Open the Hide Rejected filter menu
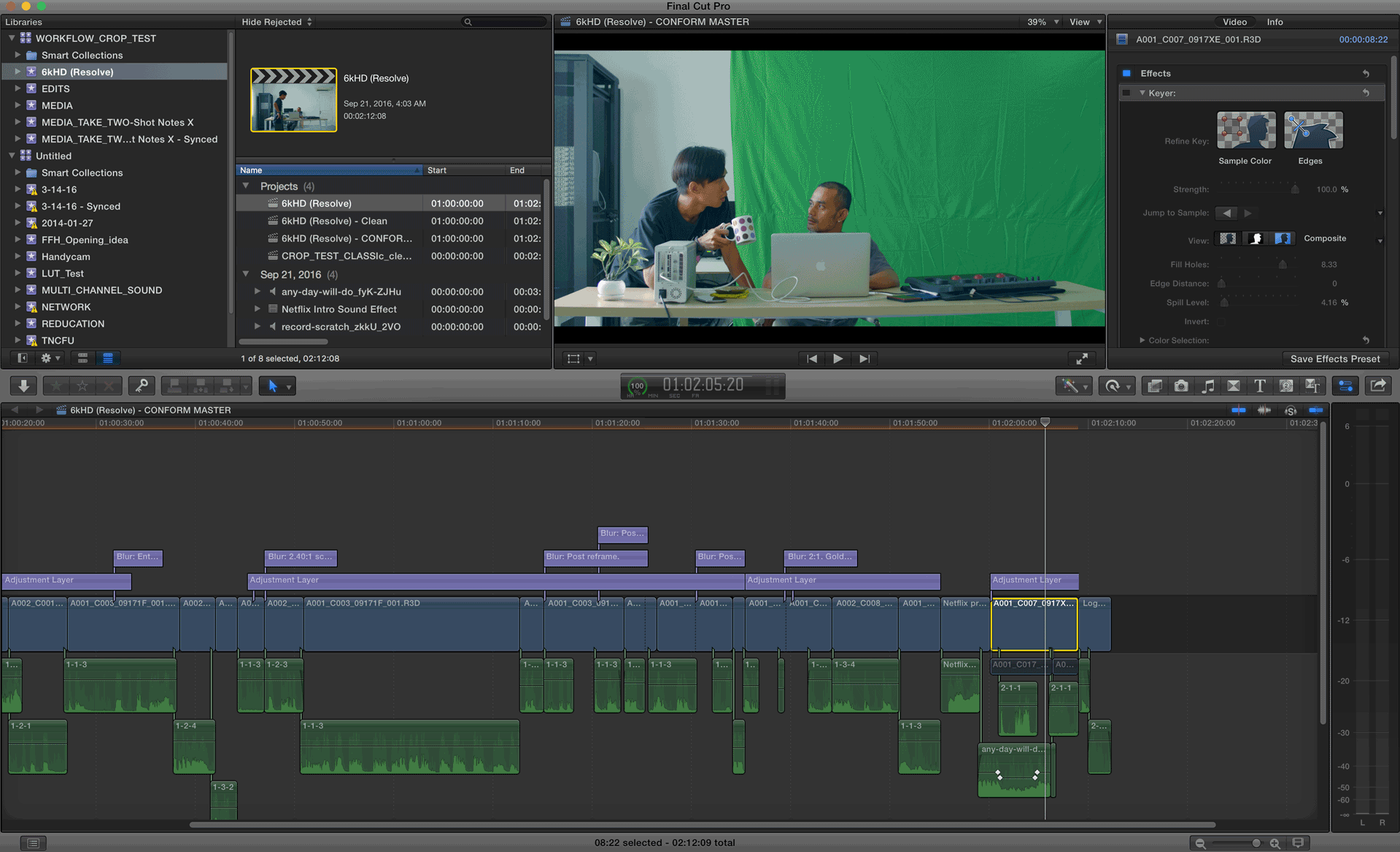The width and height of the screenshot is (1400, 852). pos(274,22)
